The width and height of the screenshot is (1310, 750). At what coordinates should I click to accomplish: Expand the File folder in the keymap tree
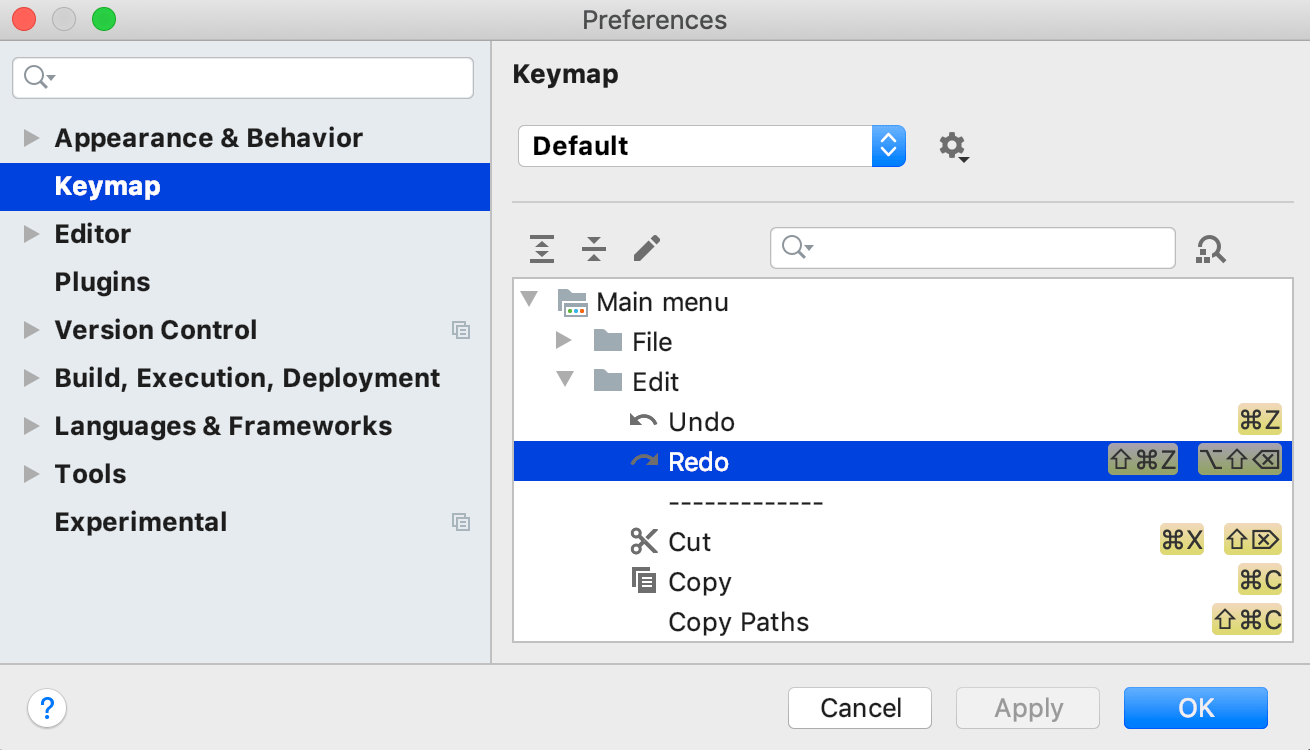(565, 340)
